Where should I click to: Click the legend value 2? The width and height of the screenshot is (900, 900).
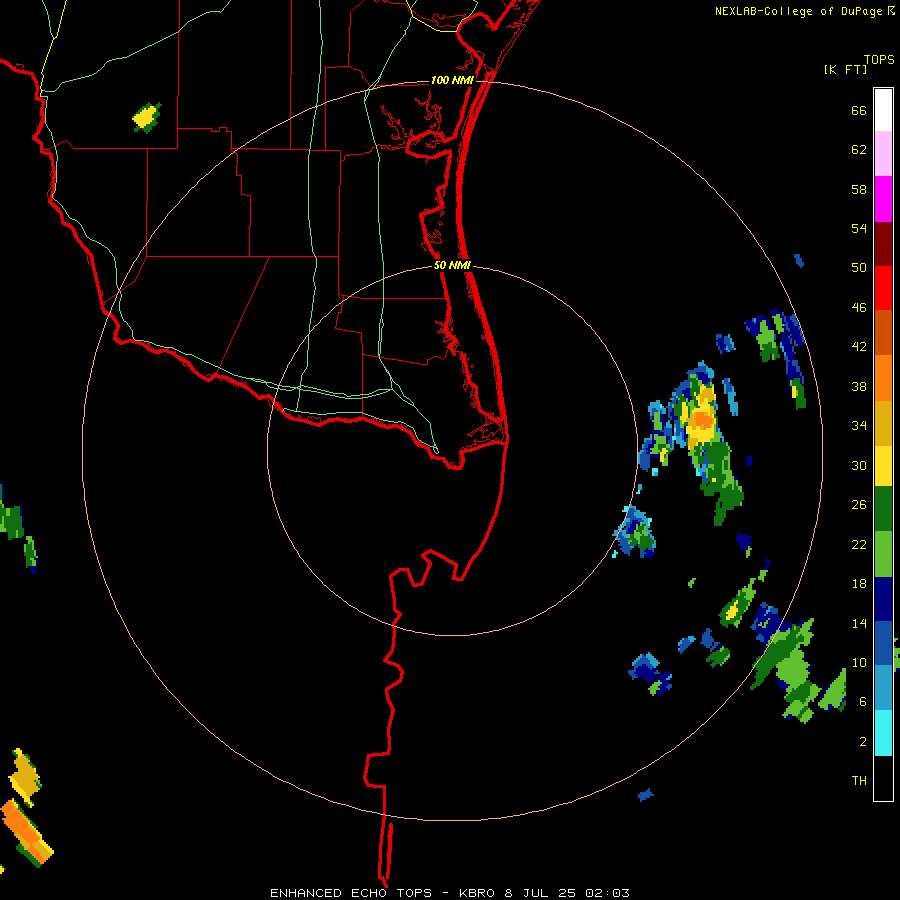click(863, 742)
